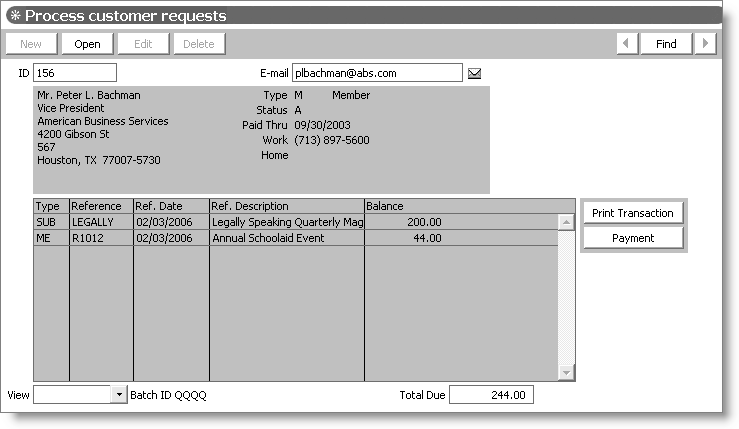Viewport: 739px width, 429px height.
Task: Click the ID input field
Action: (x=75, y=73)
